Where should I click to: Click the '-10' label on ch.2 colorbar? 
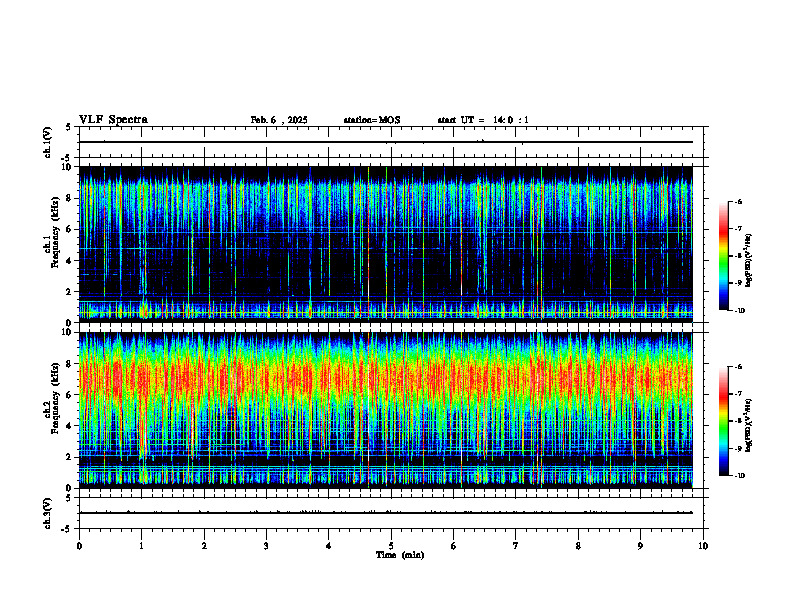[739, 476]
